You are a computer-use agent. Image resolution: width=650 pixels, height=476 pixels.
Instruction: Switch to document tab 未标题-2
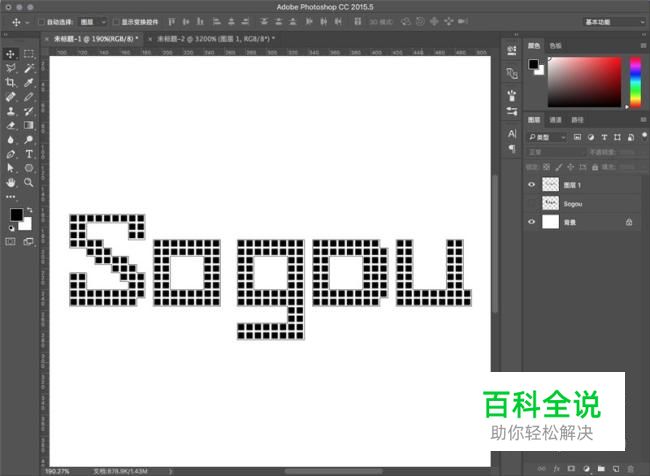(x=216, y=39)
